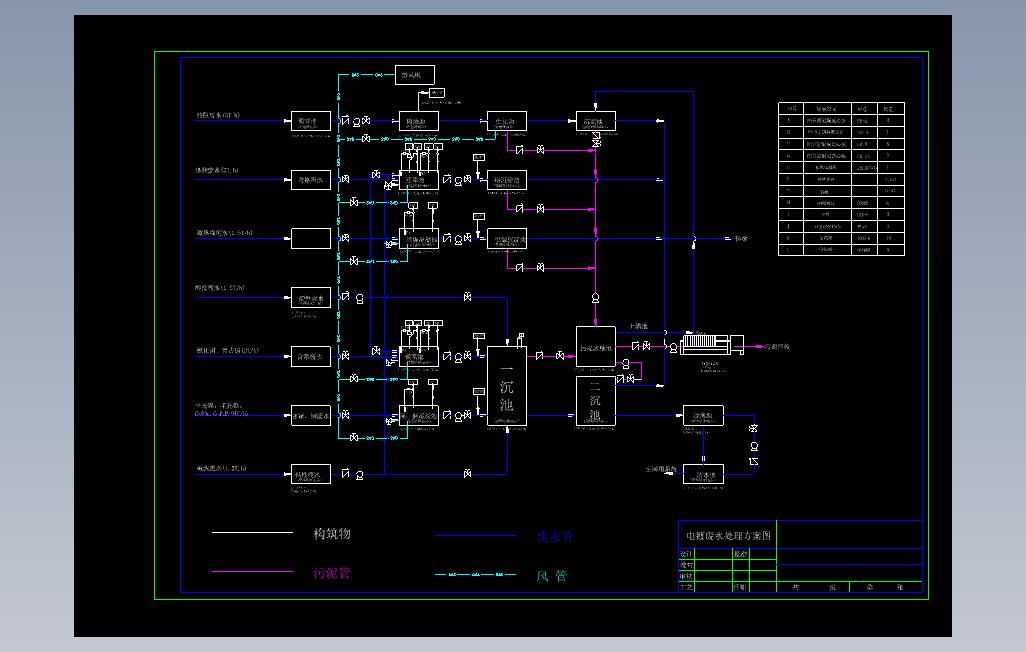This screenshot has height=652, width=1026.
Task: Select the 二沉池 secondary settling tank
Action: (595, 401)
